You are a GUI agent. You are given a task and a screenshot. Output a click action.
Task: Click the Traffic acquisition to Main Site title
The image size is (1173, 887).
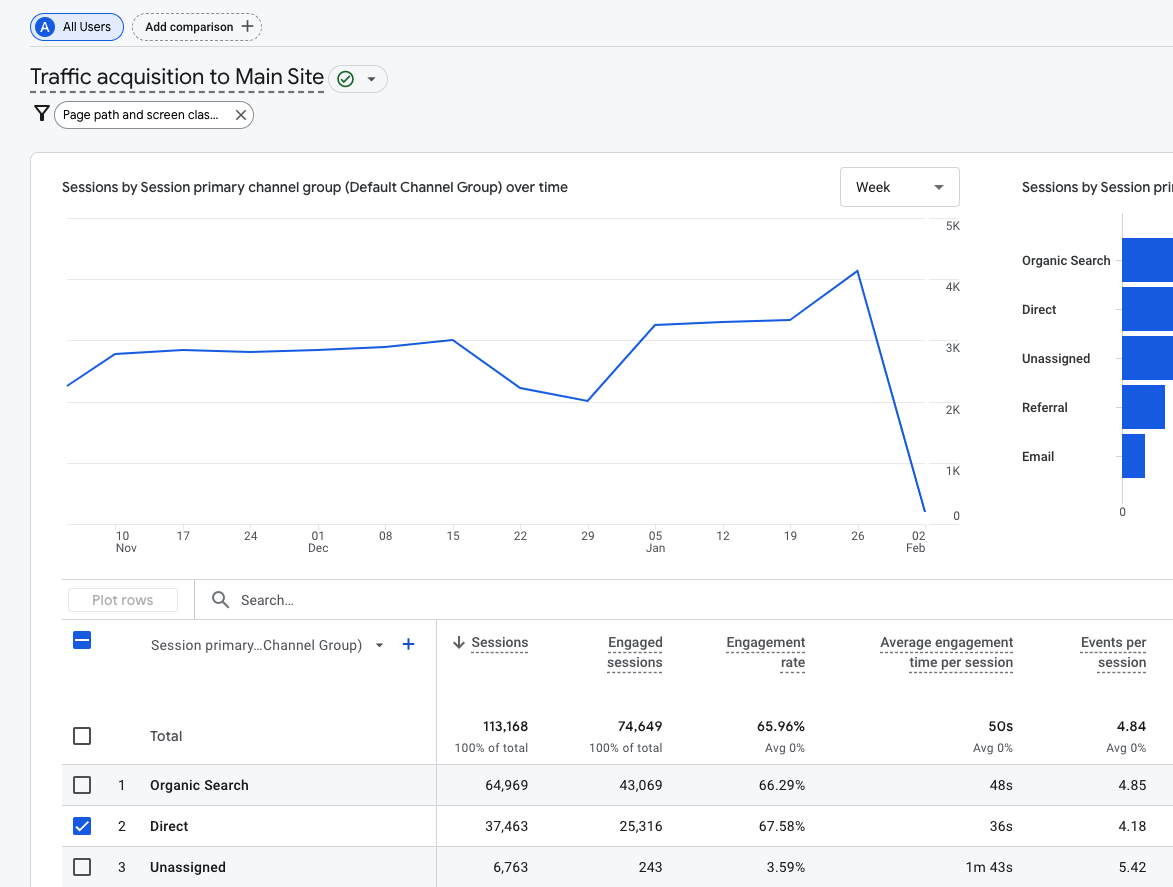pos(176,77)
